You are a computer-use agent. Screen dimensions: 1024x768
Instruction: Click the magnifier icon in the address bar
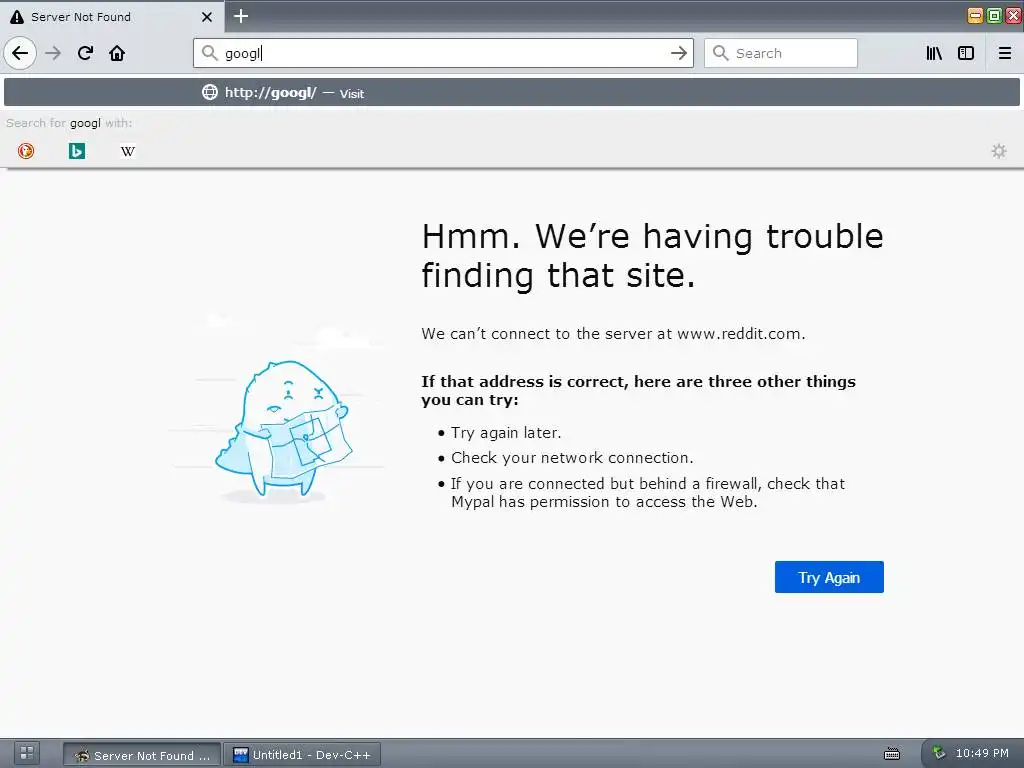click(209, 53)
